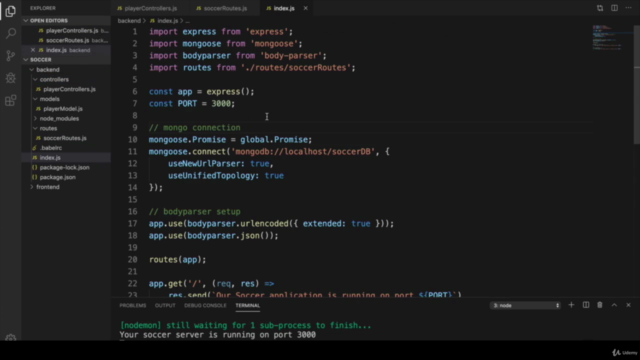Open the Debug Console panel tab
The width and height of the screenshot is (640, 360).
point(205,305)
